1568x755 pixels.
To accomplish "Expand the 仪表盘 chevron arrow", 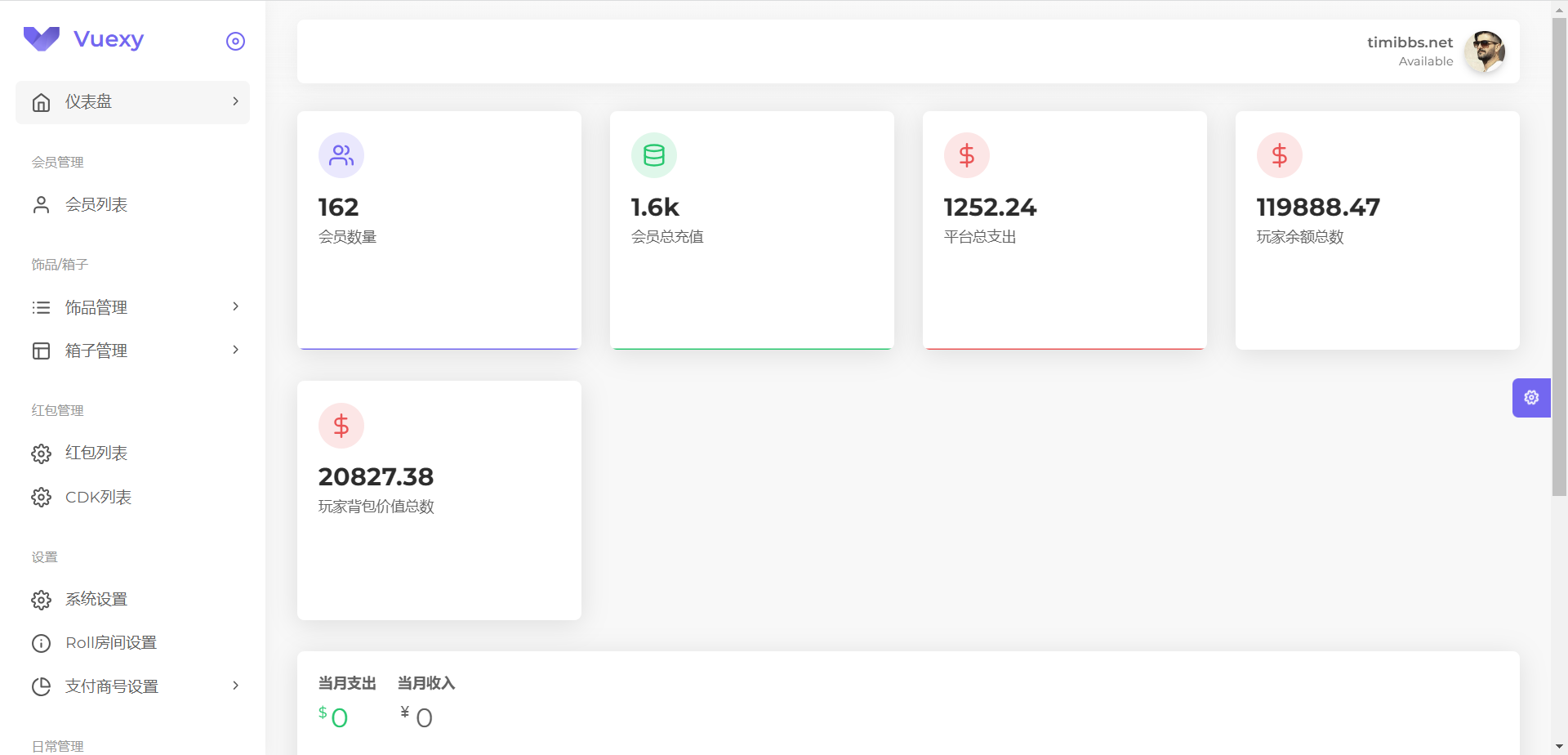I will click(x=235, y=101).
